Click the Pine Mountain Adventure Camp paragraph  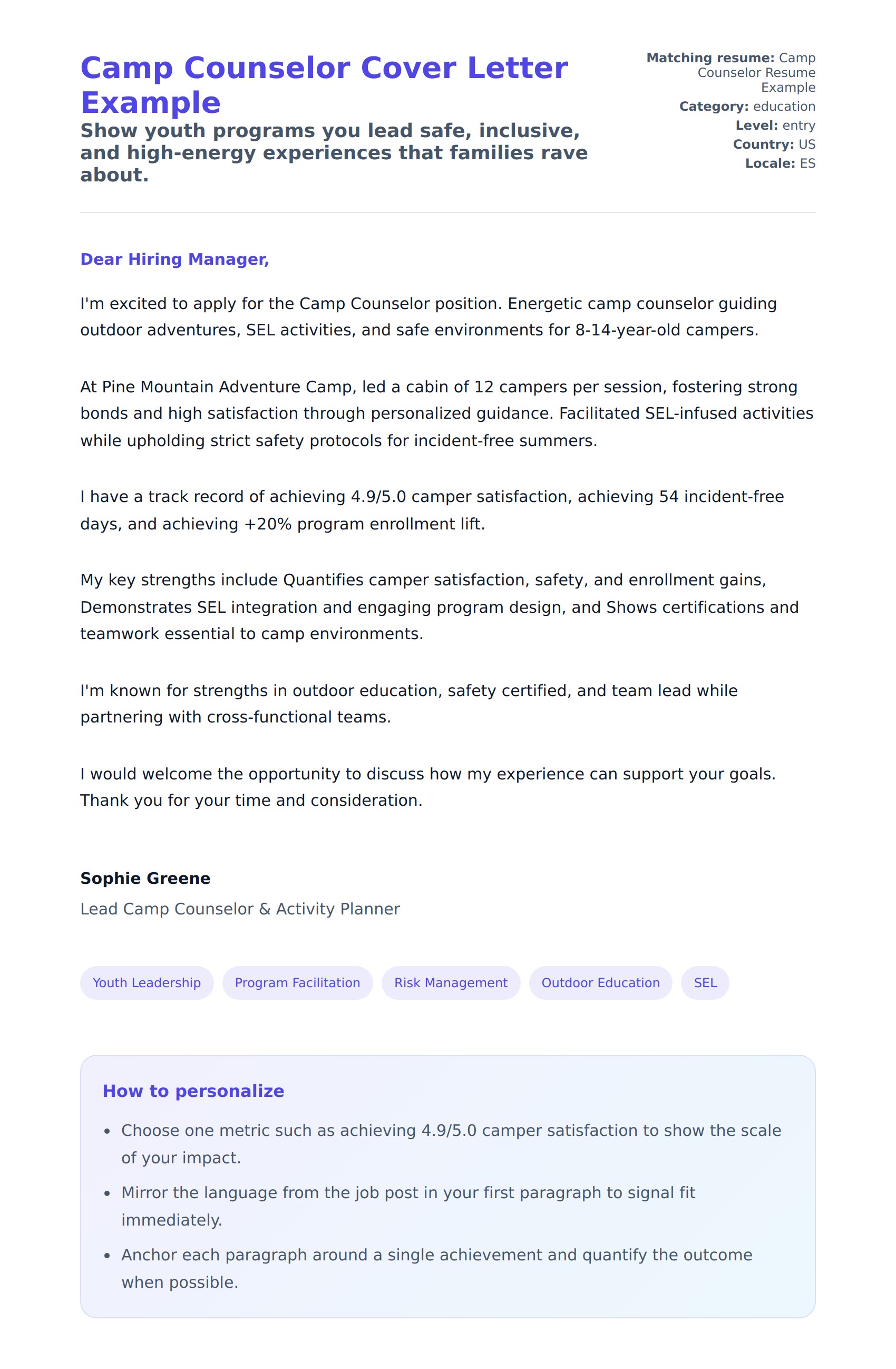(446, 413)
